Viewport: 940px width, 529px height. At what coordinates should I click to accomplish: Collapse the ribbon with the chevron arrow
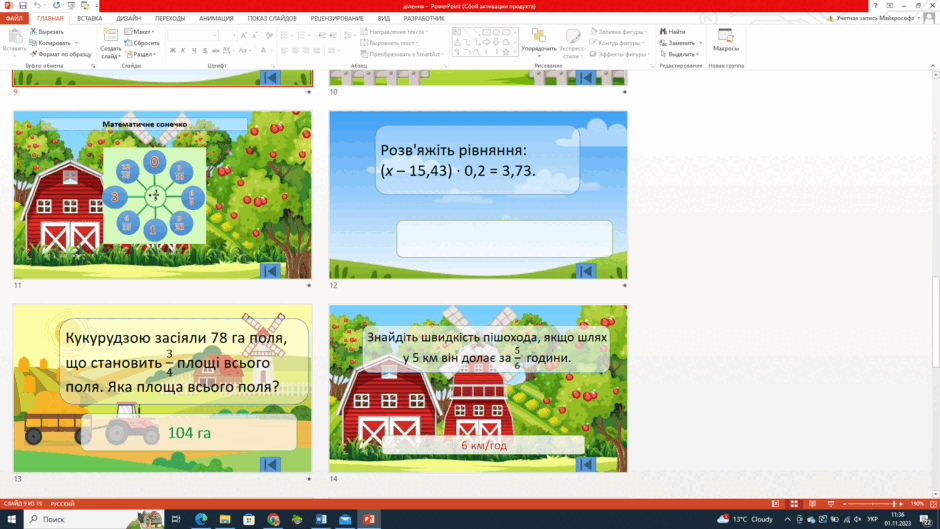pyautogui.click(x=933, y=65)
